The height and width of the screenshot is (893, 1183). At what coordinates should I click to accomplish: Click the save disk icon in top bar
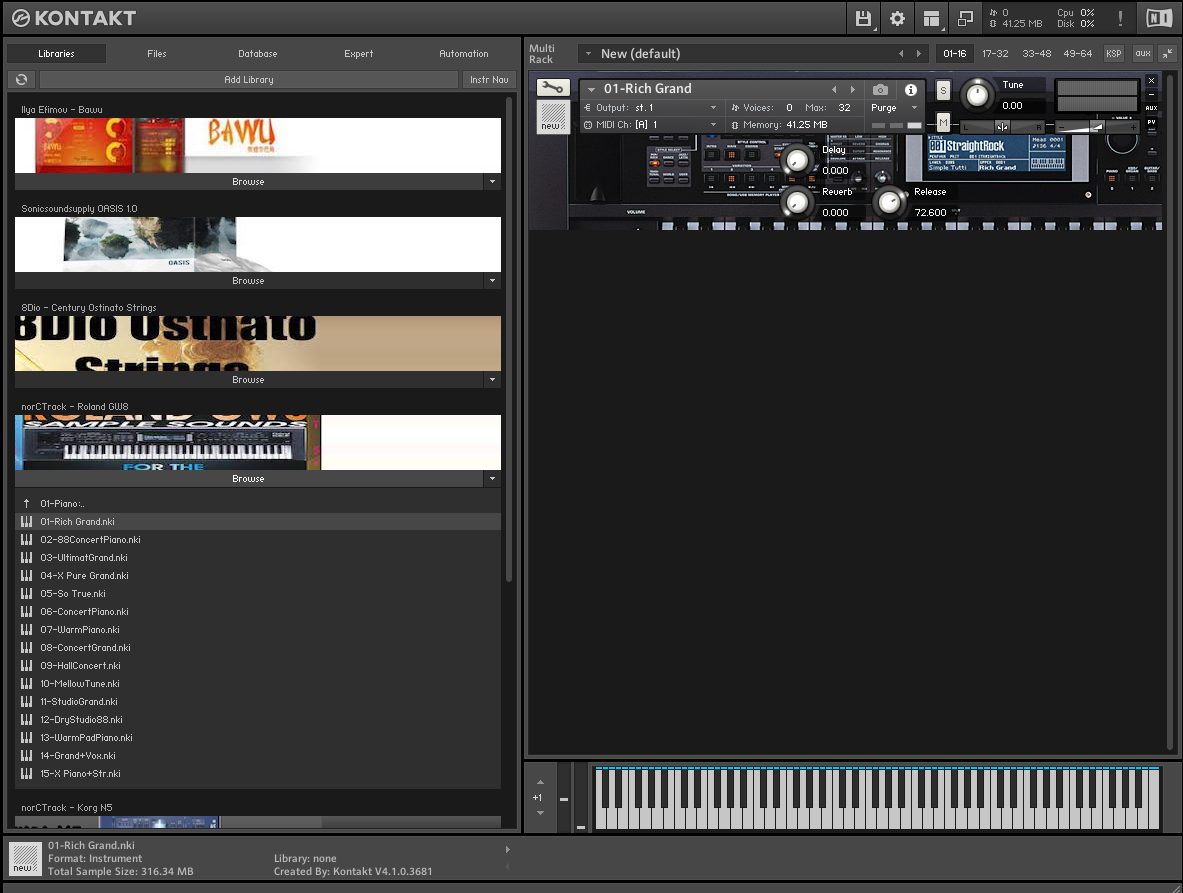click(863, 19)
